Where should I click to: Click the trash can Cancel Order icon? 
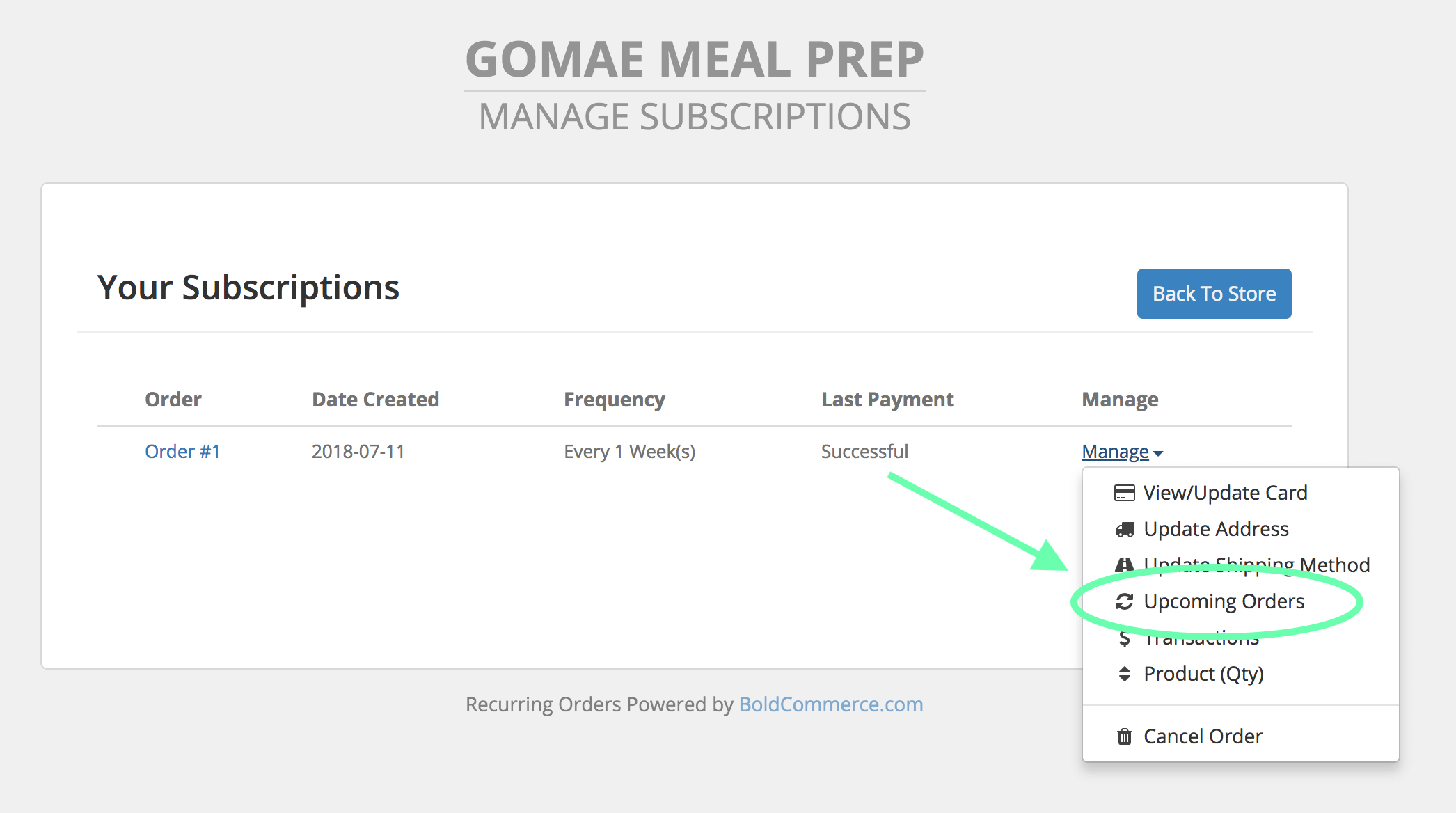pos(1124,736)
